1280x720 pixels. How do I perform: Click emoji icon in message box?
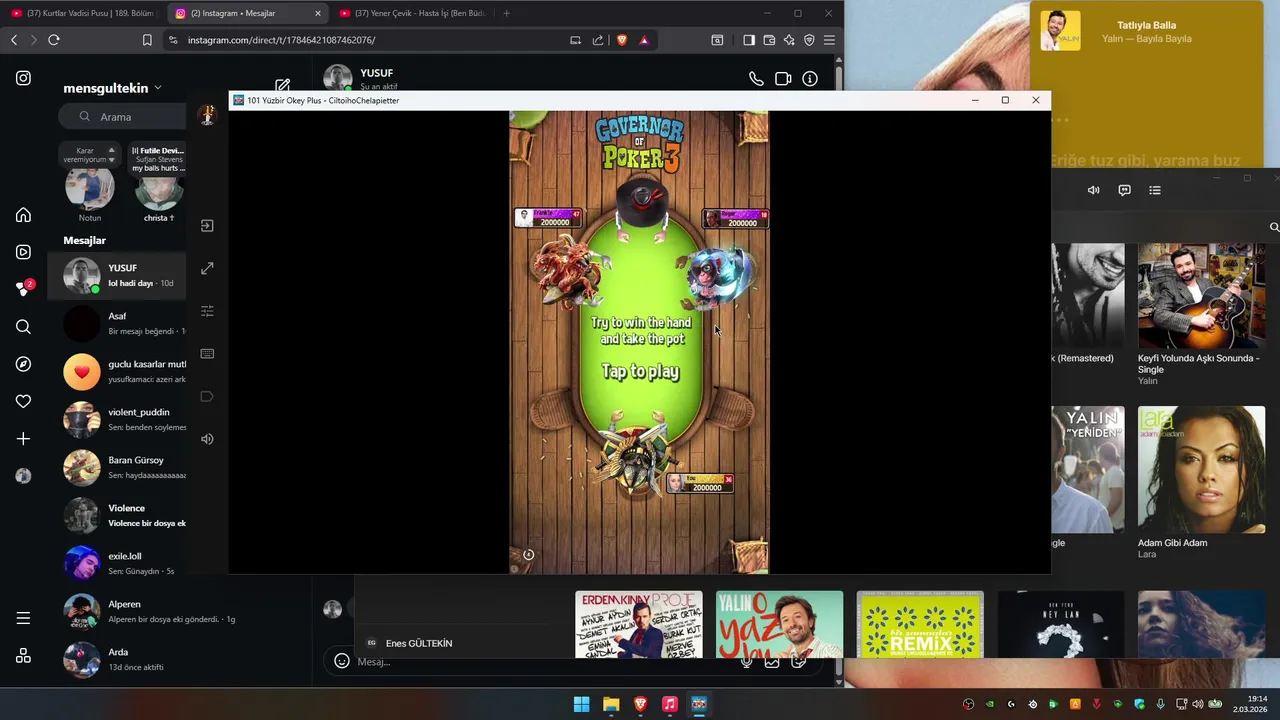(x=341, y=661)
